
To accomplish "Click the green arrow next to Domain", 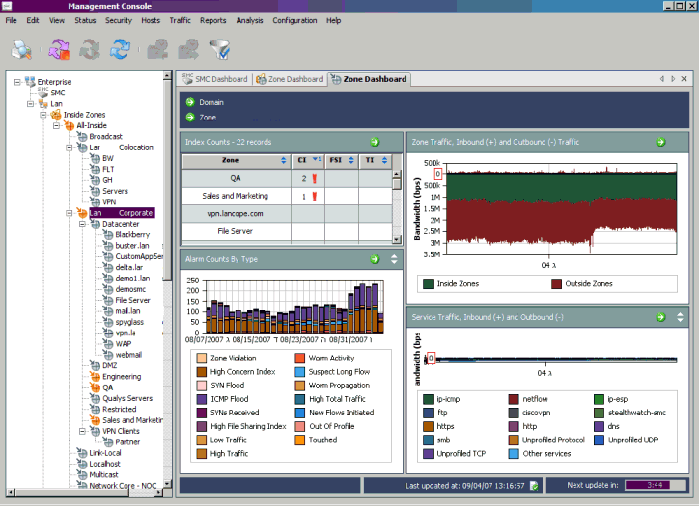I will [190, 102].
